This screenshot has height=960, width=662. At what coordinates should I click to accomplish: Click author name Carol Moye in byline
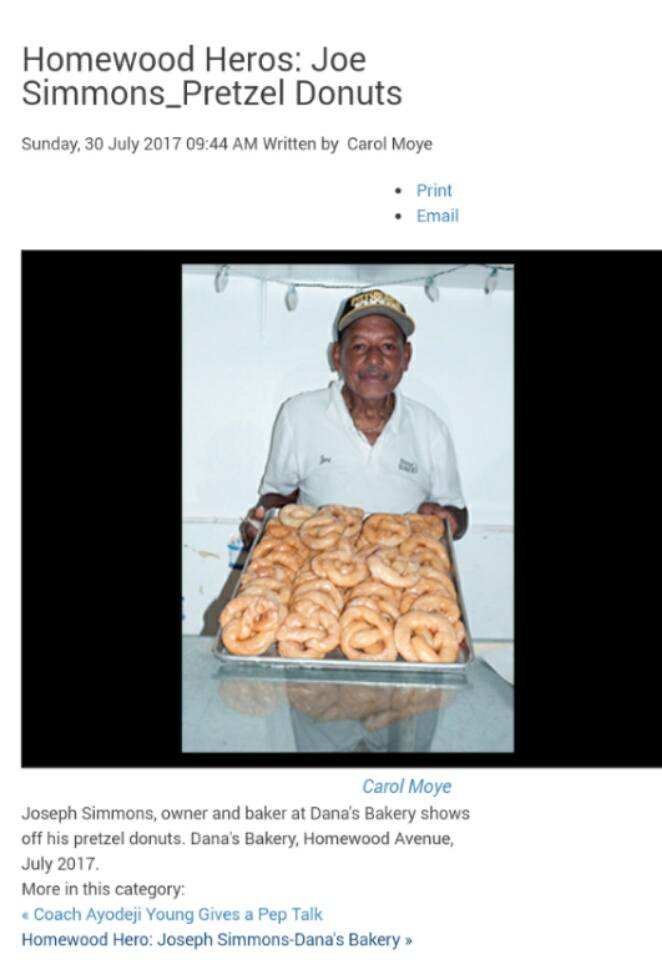tap(389, 144)
